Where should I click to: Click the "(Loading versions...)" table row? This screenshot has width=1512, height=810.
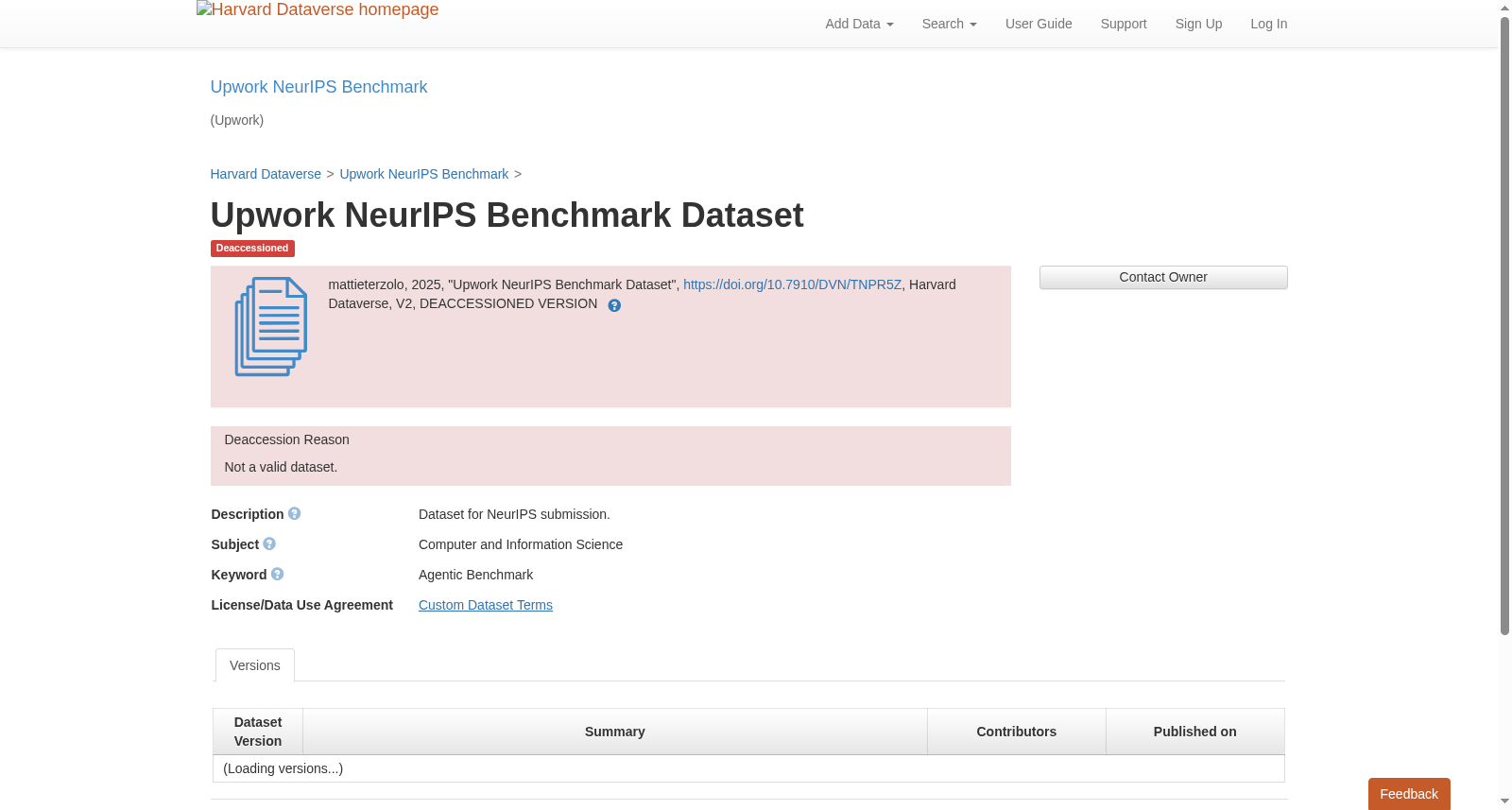[748, 768]
